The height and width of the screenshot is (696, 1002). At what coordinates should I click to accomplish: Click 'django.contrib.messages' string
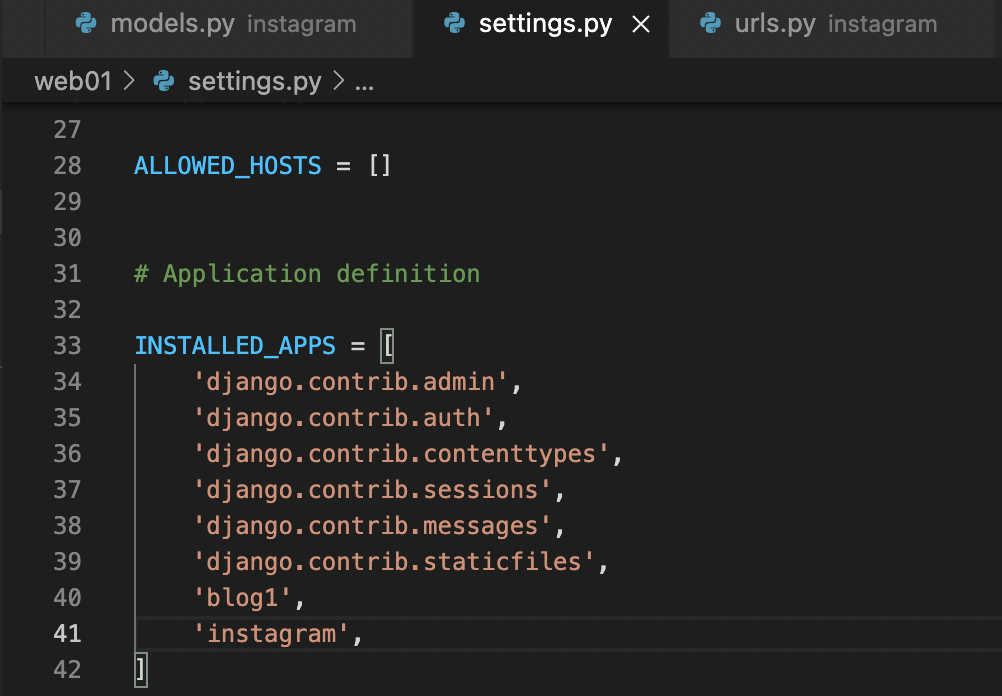click(x=372, y=526)
